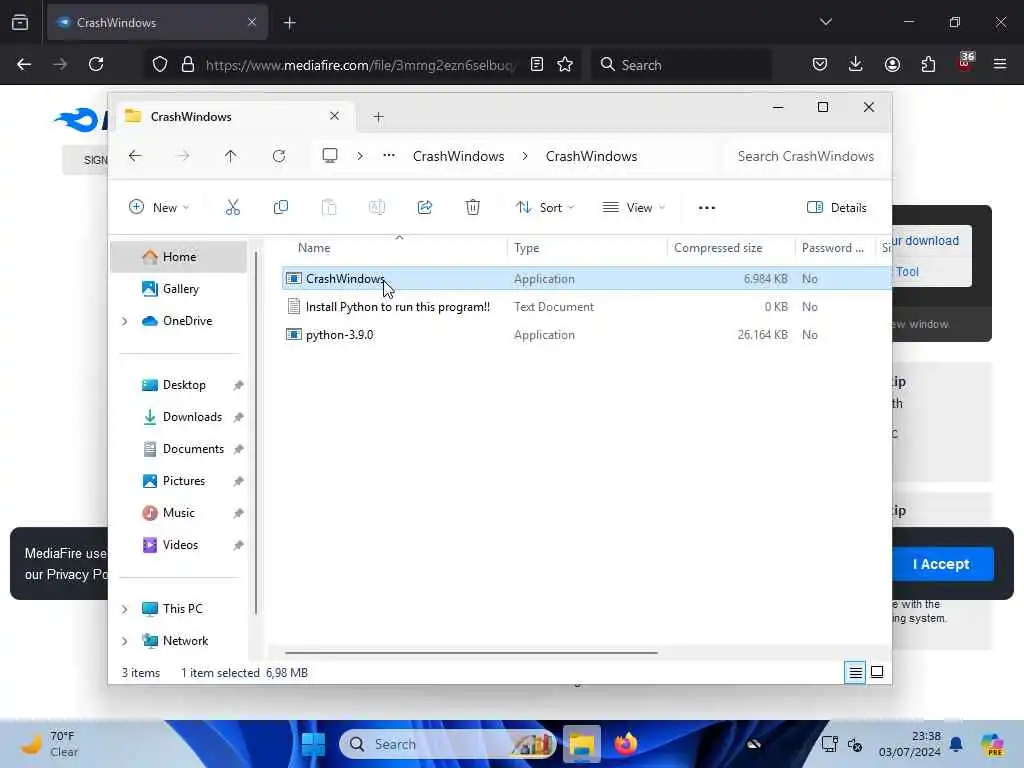Click the Share icon in Explorer toolbar

[424, 208]
